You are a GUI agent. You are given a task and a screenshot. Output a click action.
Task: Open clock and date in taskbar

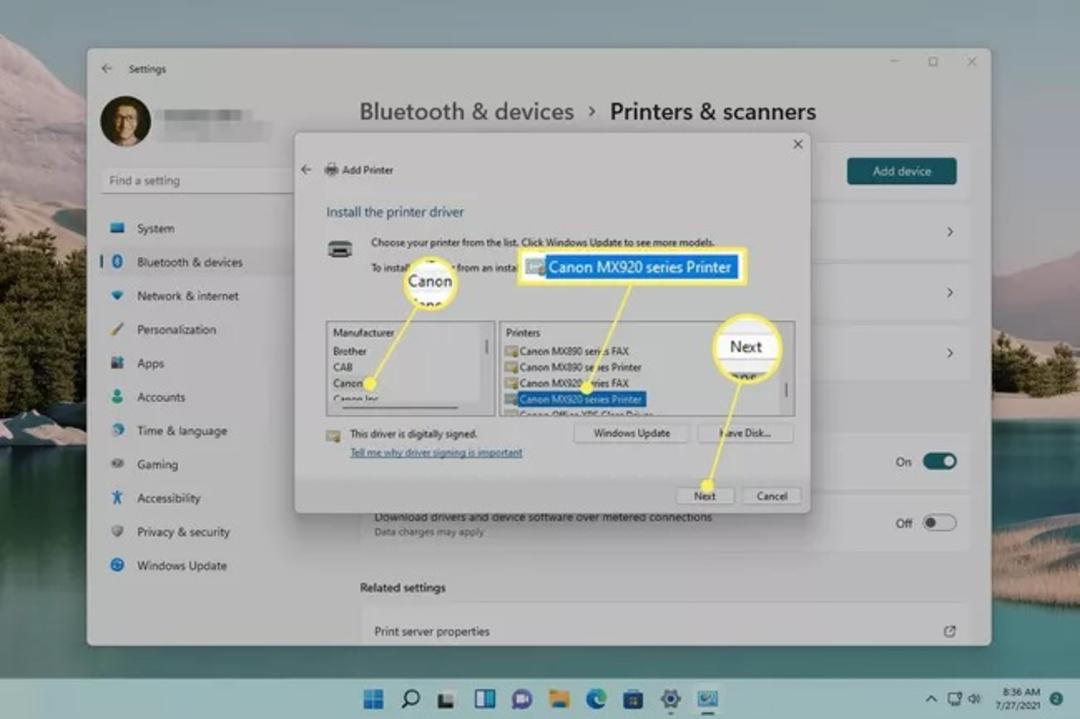pyautogui.click(x=1017, y=699)
